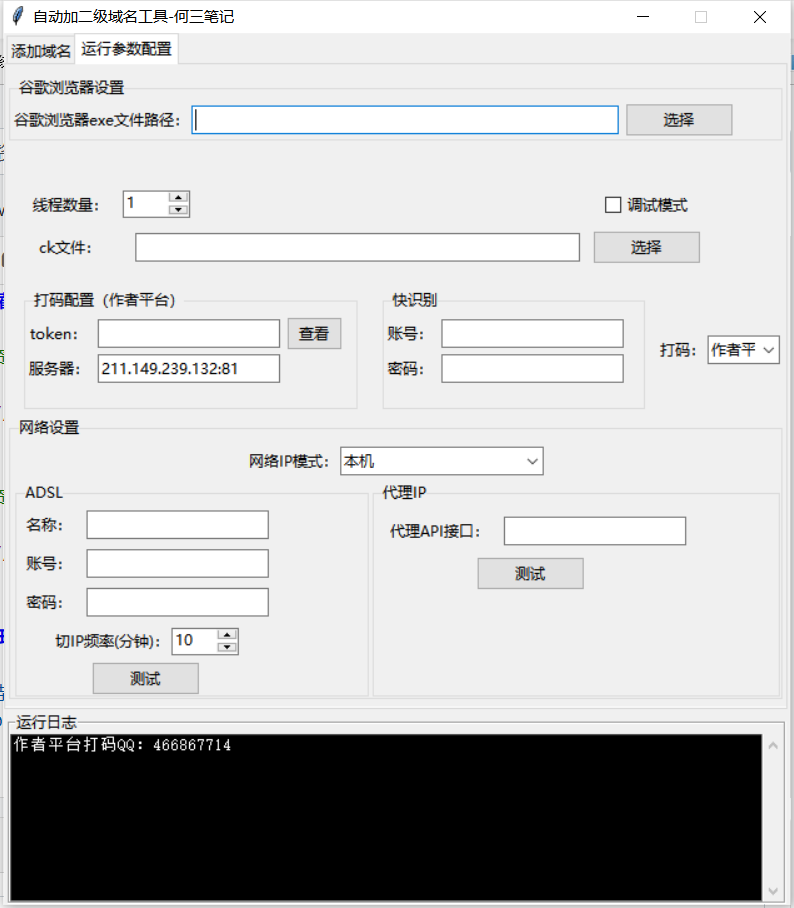Open the 网络IP模式 dropdown showing 本机
The image size is (794, 908).
pyautogui.click(x=441, y=461)
